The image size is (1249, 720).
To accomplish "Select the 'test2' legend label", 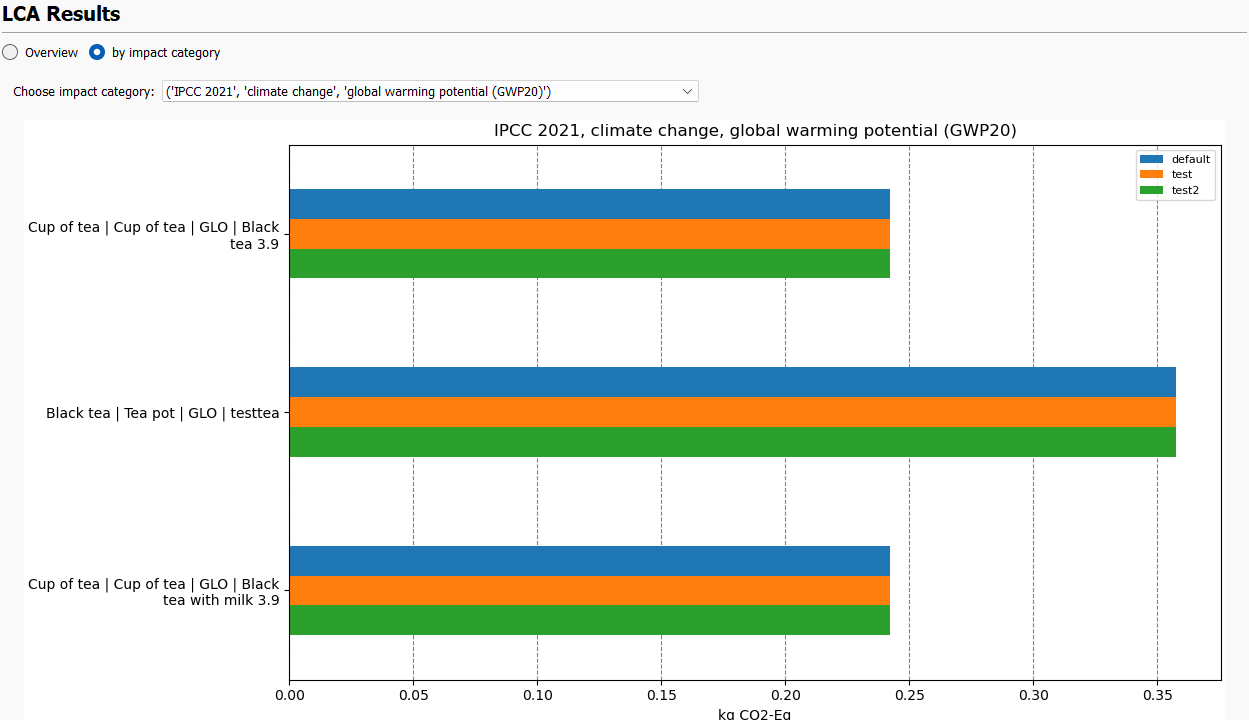I will coord(1184,189).
